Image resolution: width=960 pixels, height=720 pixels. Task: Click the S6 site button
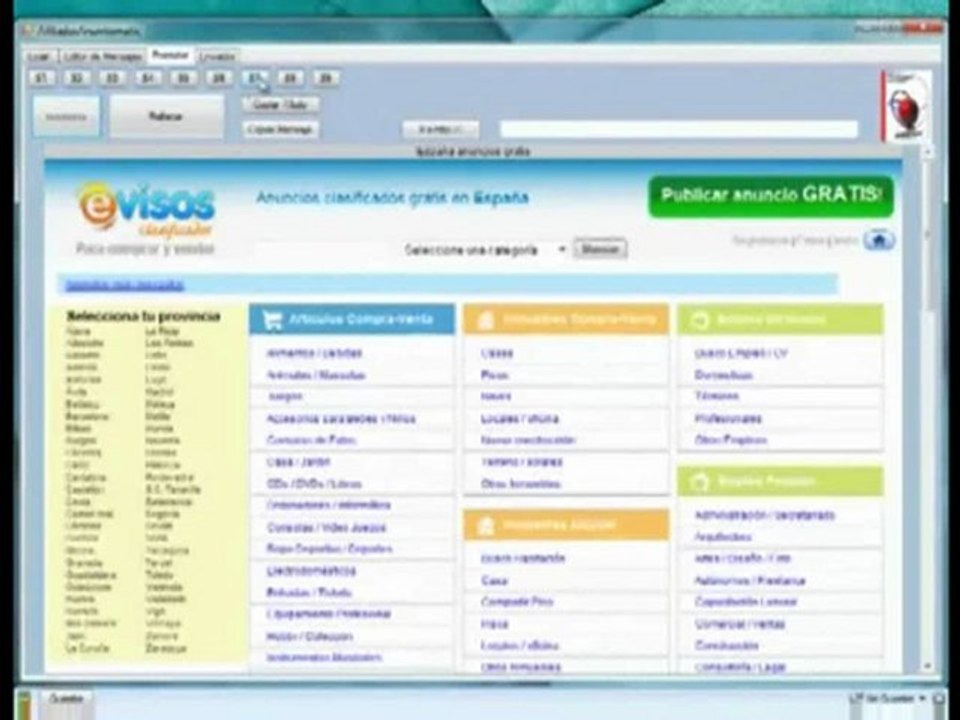pos(219,78)
